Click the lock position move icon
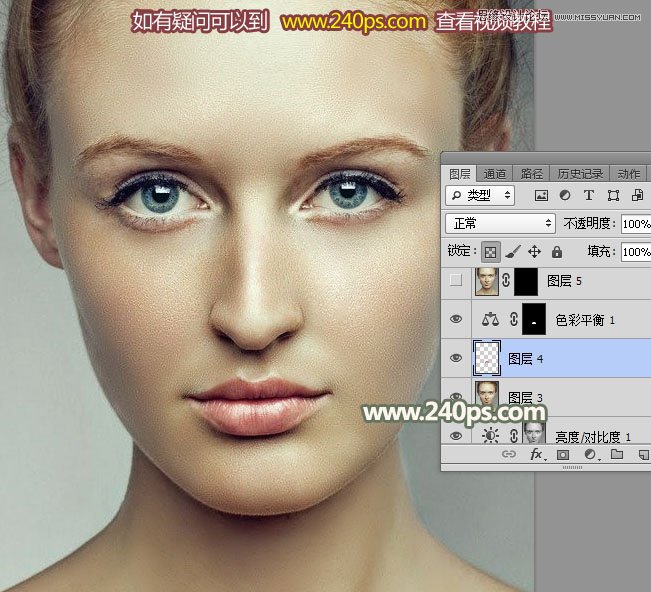The height and width of the screenshot is (592, 651). [534, 252]
